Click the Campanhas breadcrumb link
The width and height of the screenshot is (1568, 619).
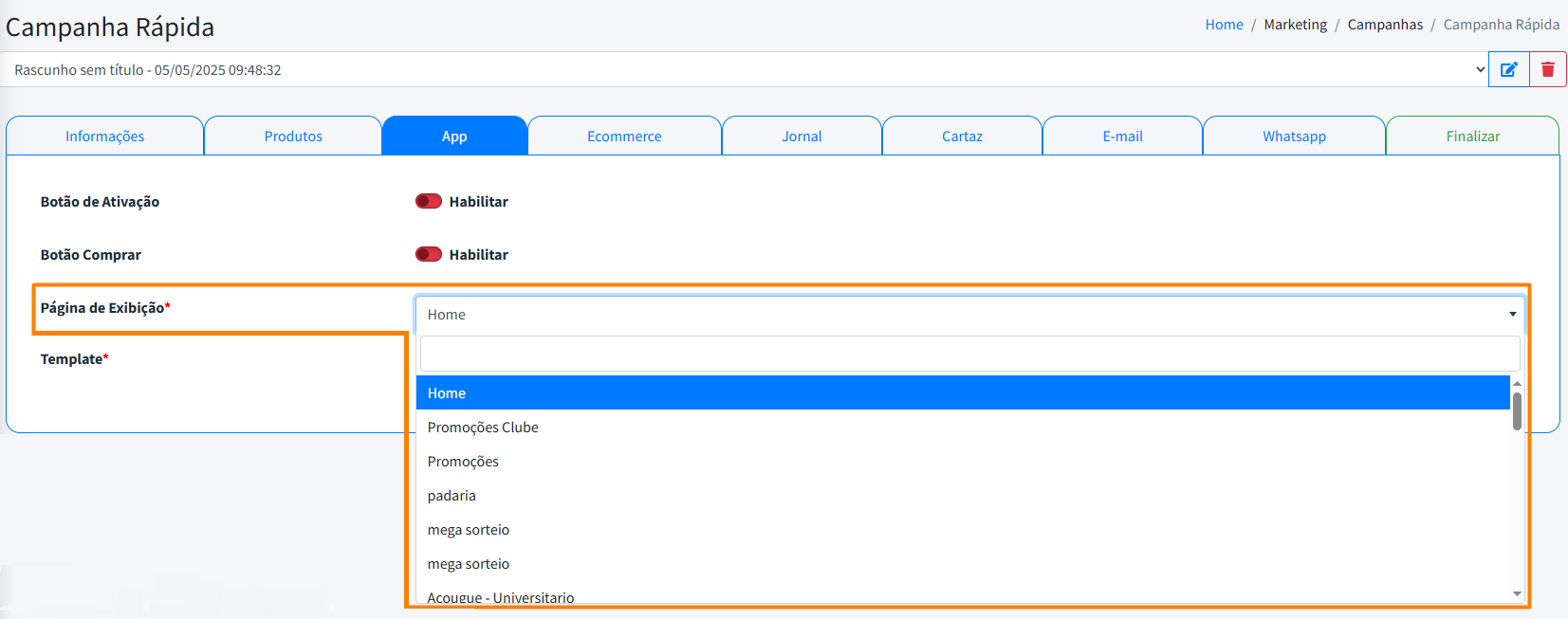tap(1385, 25)
